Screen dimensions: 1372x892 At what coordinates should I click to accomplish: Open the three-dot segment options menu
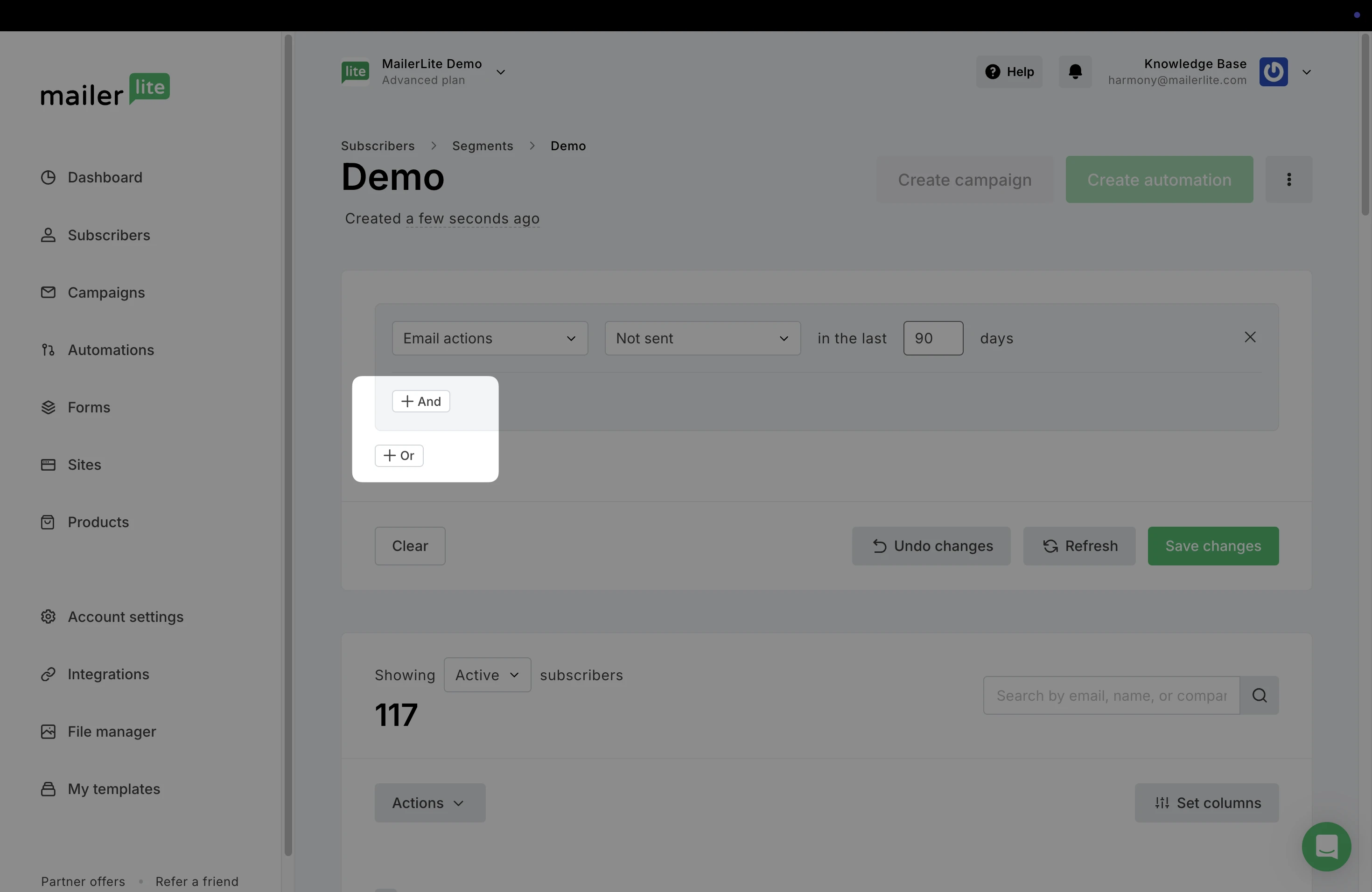(1288, 180)
